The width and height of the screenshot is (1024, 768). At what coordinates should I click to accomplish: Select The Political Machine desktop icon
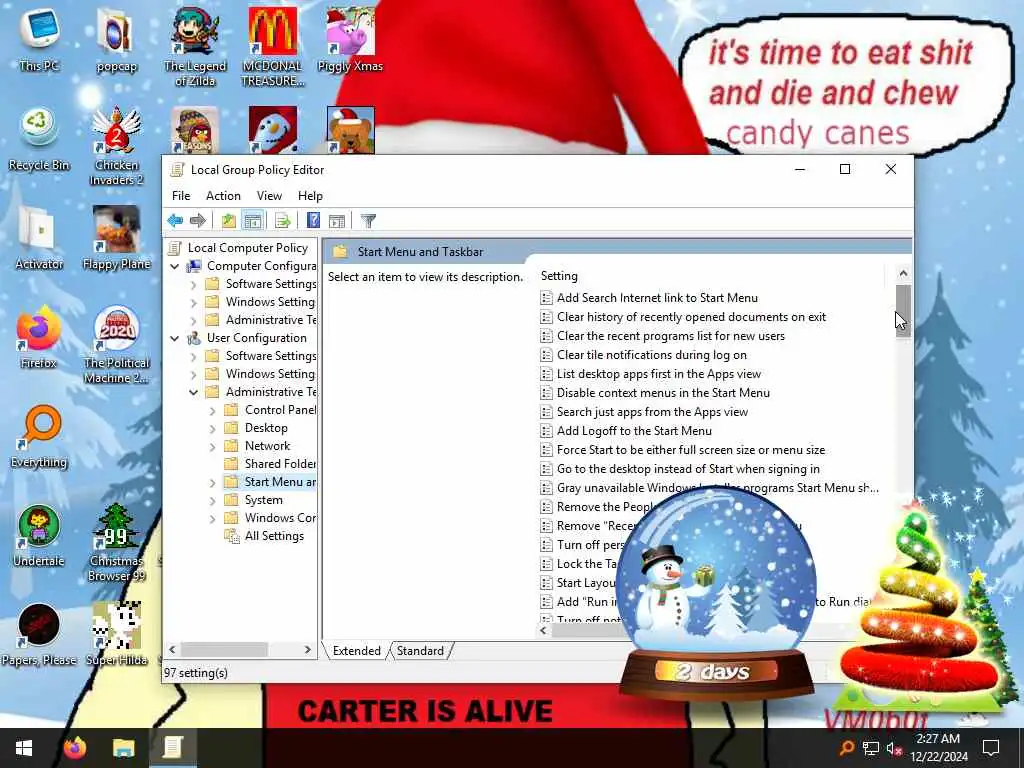click(x=116, y=344)
